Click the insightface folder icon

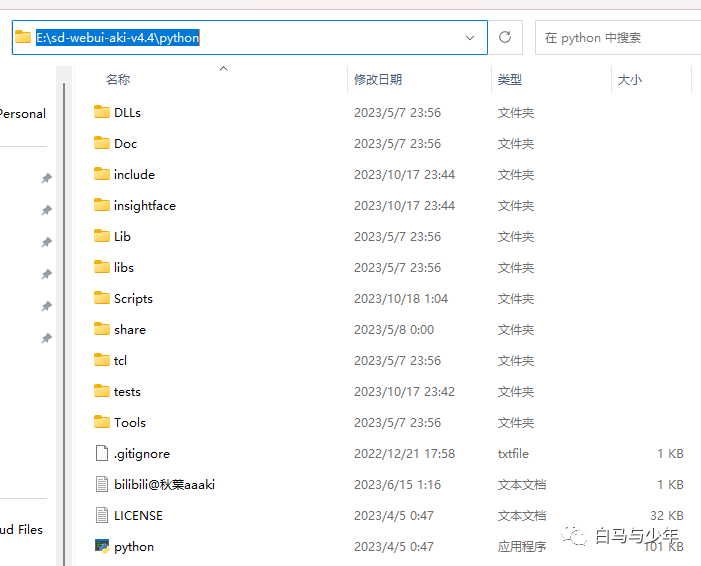[102, 205]
